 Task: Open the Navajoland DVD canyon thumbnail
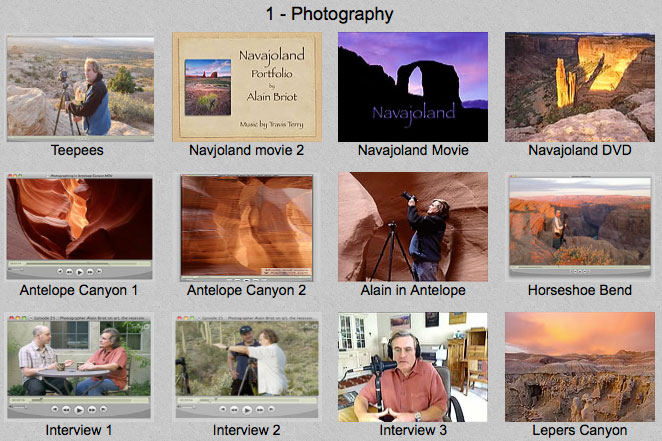pos(579,87)
